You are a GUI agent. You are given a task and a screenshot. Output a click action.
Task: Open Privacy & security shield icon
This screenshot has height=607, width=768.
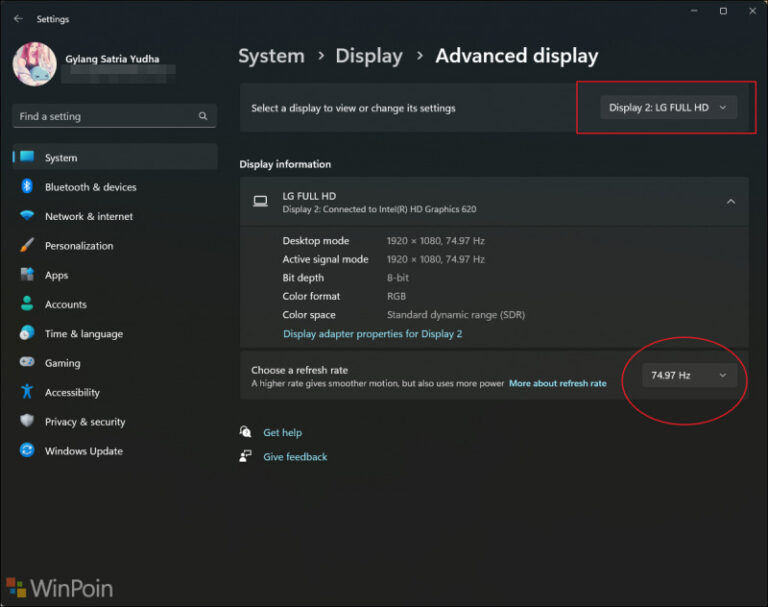point(27,421)
